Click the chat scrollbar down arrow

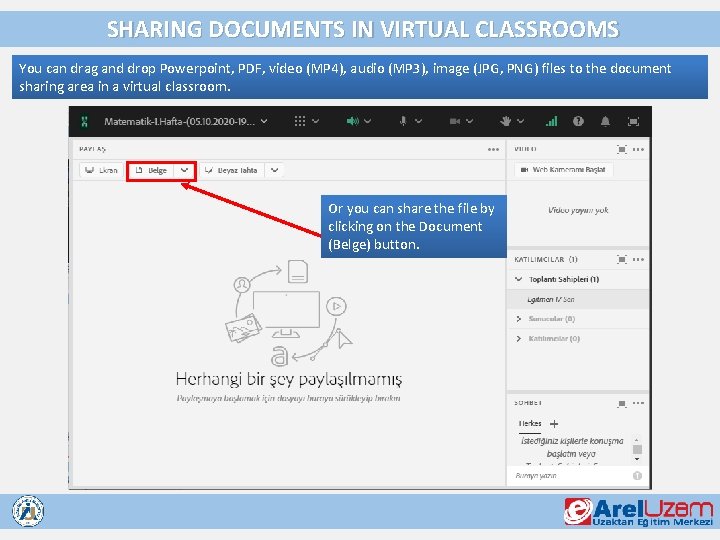[x=637, y=459]
